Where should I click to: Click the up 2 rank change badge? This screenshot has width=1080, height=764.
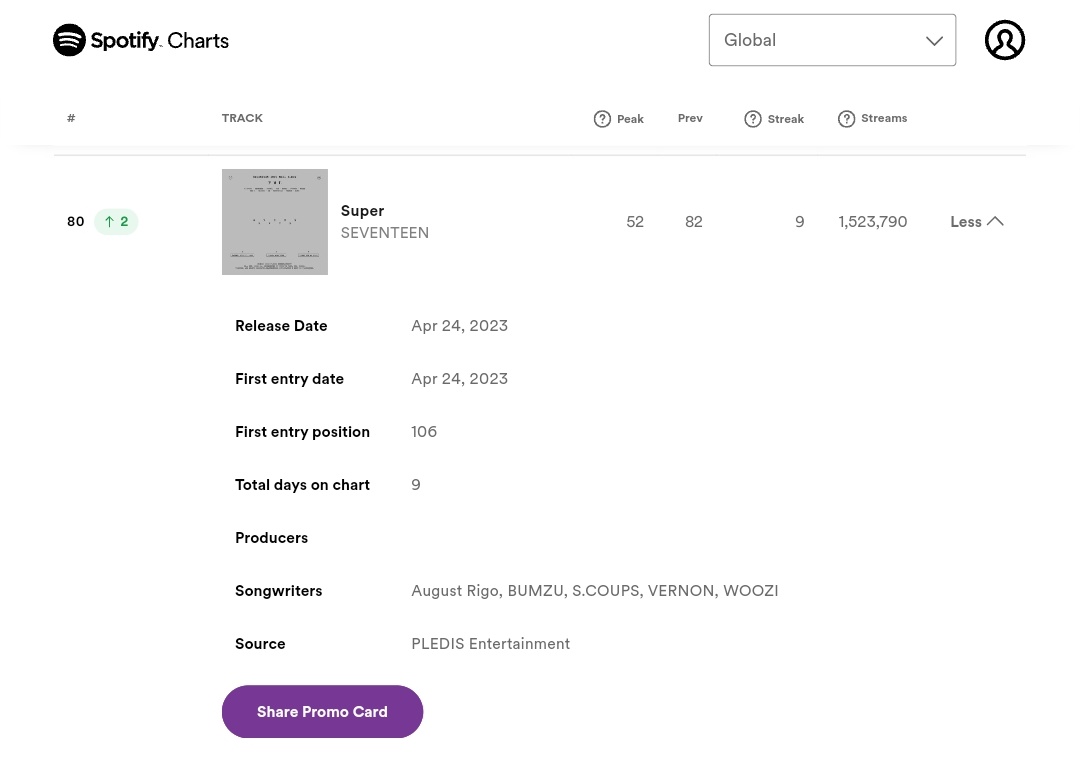(116, 222)
